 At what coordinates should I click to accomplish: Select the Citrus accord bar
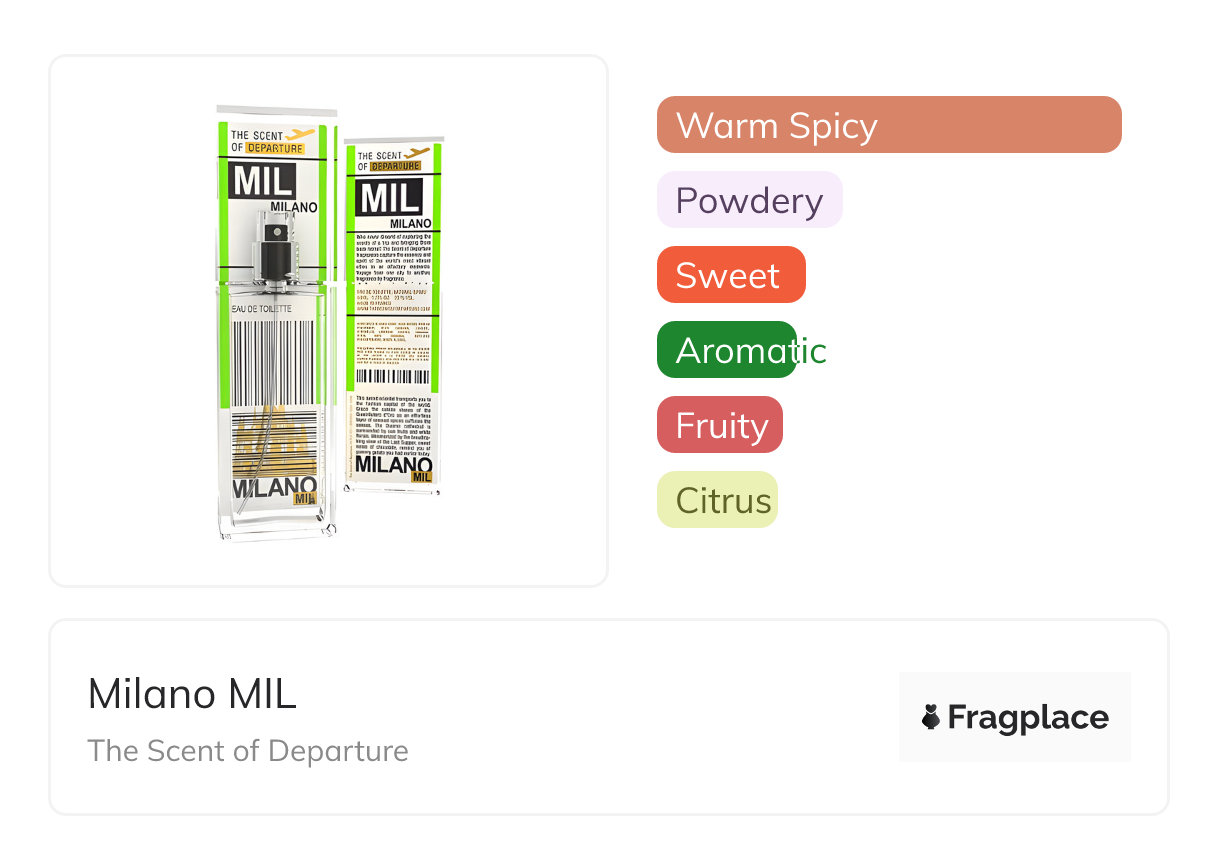(717, 500)
